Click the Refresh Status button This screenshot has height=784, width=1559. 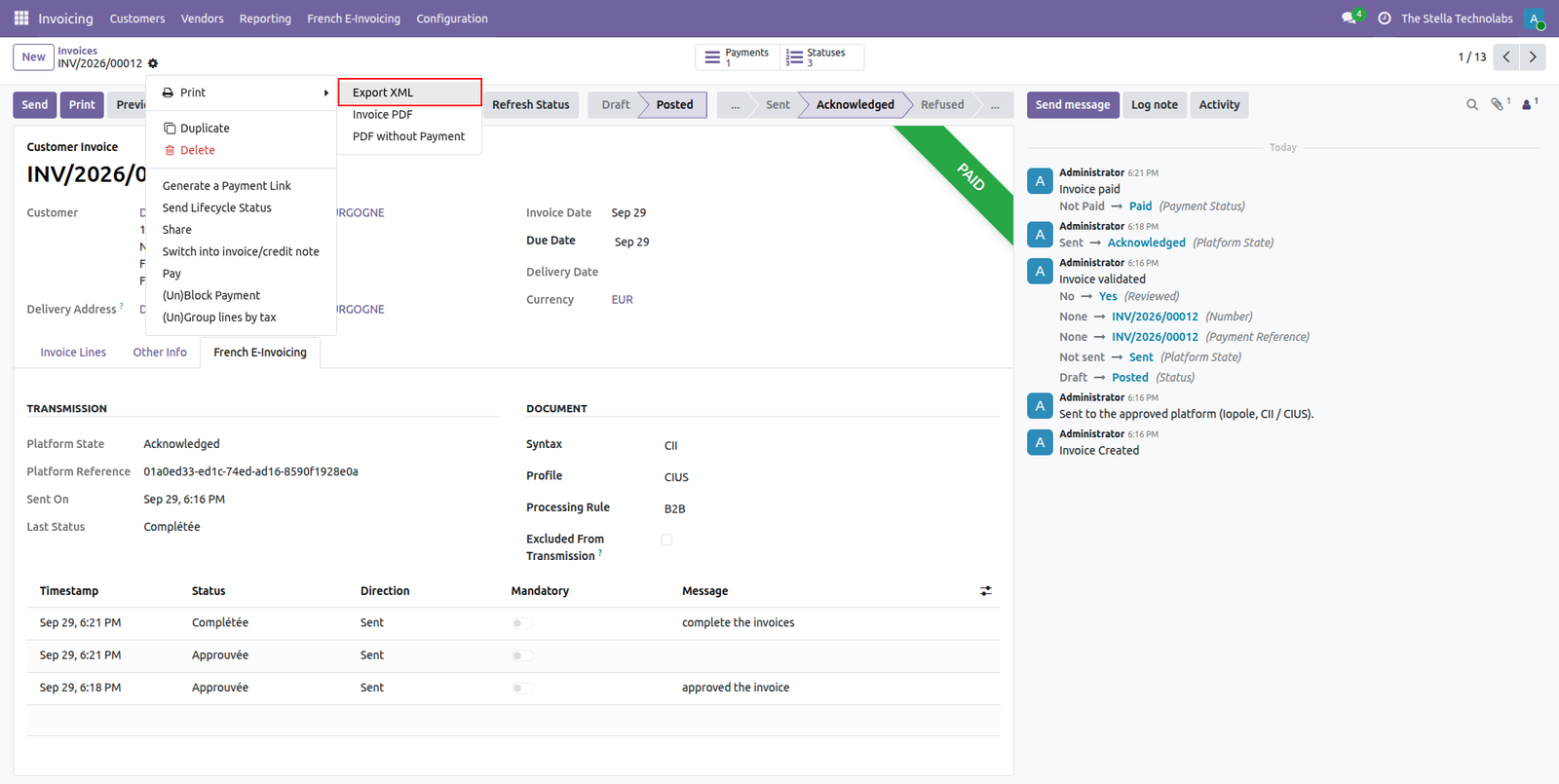point(531,105)
